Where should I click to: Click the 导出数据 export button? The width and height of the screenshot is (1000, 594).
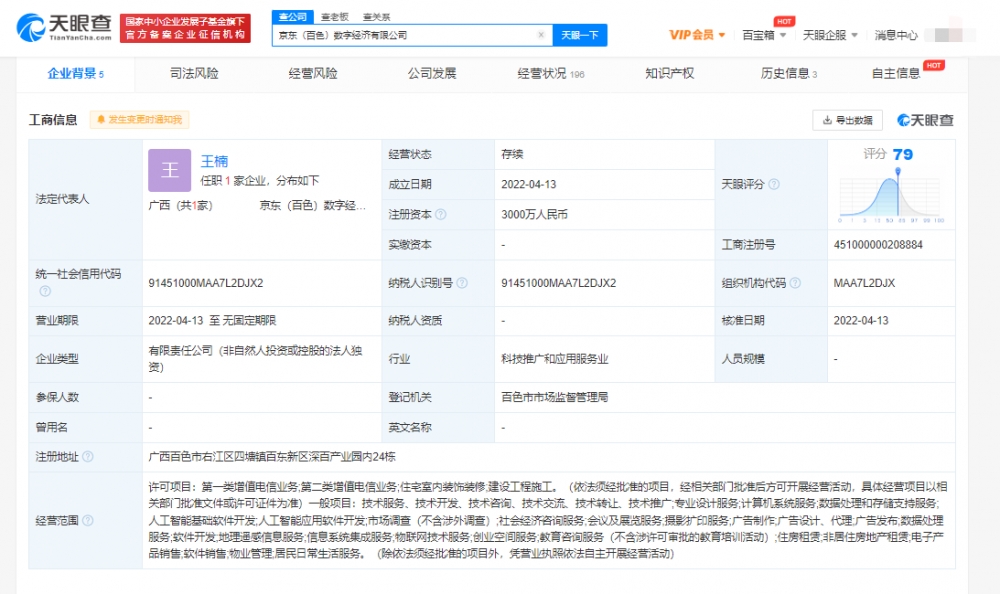(848, 120)
